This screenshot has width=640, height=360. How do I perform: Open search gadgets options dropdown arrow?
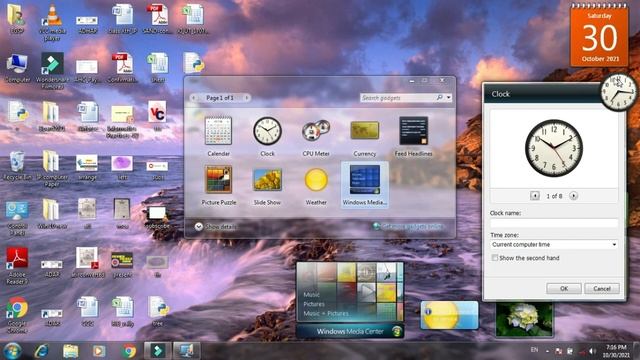(449, 98)
